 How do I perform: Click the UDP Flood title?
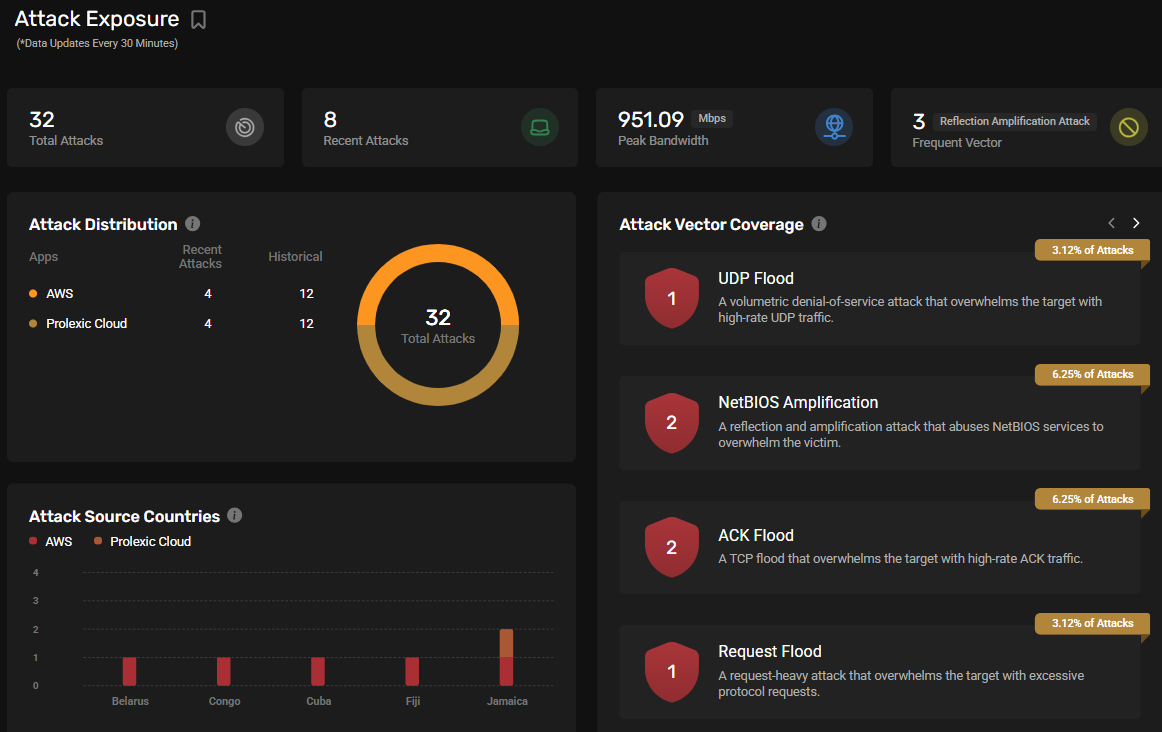pyautogui.click(x=756, y=279)
